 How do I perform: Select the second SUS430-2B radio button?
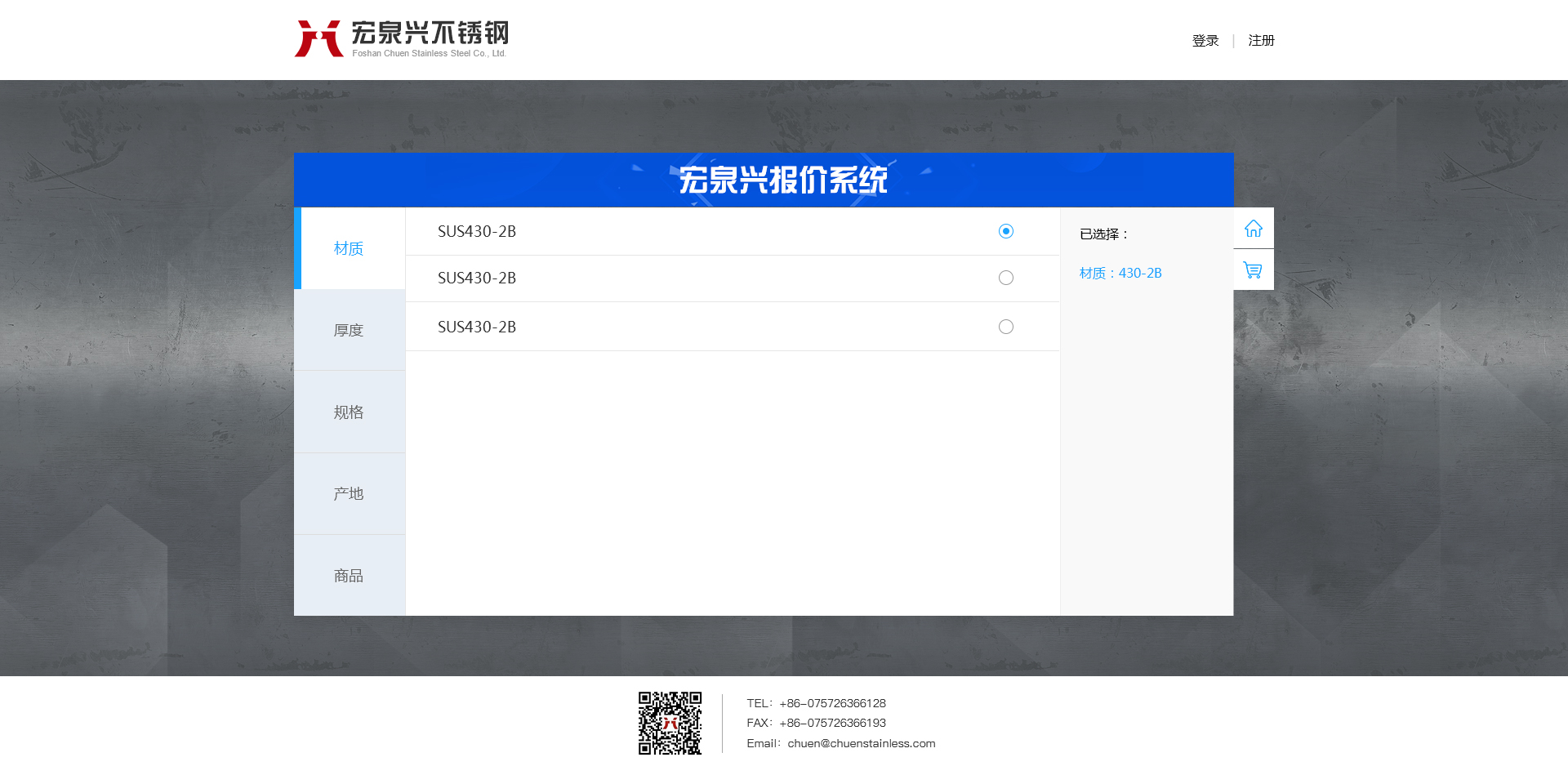coord(1006,278)
